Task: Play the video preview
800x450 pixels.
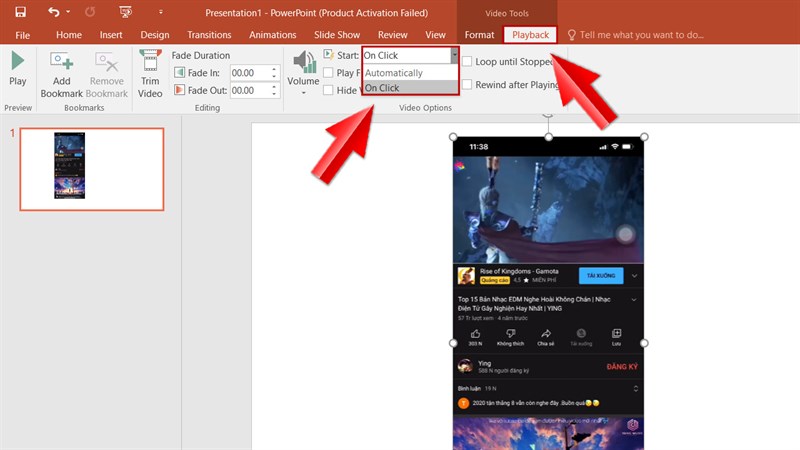Action: (18, 68)
